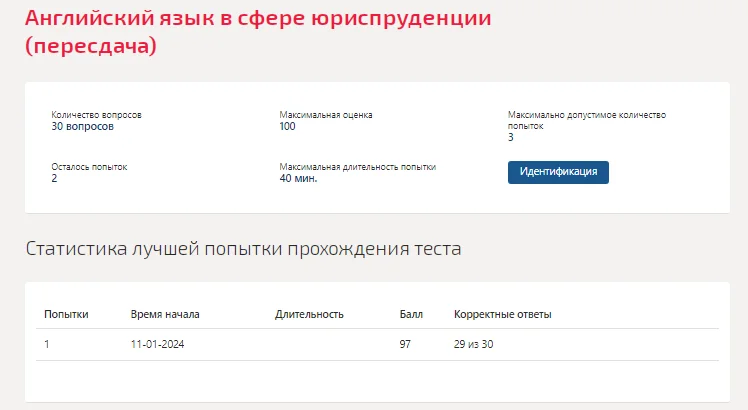Click the 29 из 30 correct answers cell
Viewport: 748px width, 410px height.
click(x=473, y=344)
